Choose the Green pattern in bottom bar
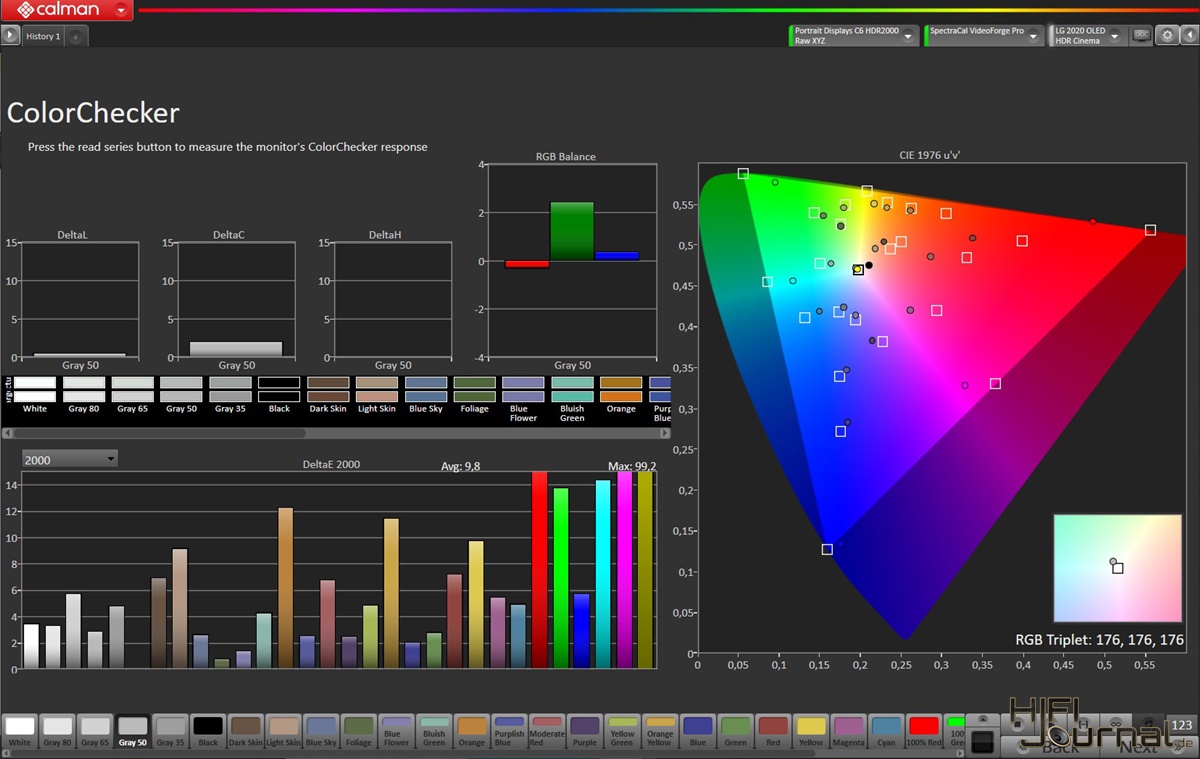Screen dimensions: 1200x759 (735, 731)
